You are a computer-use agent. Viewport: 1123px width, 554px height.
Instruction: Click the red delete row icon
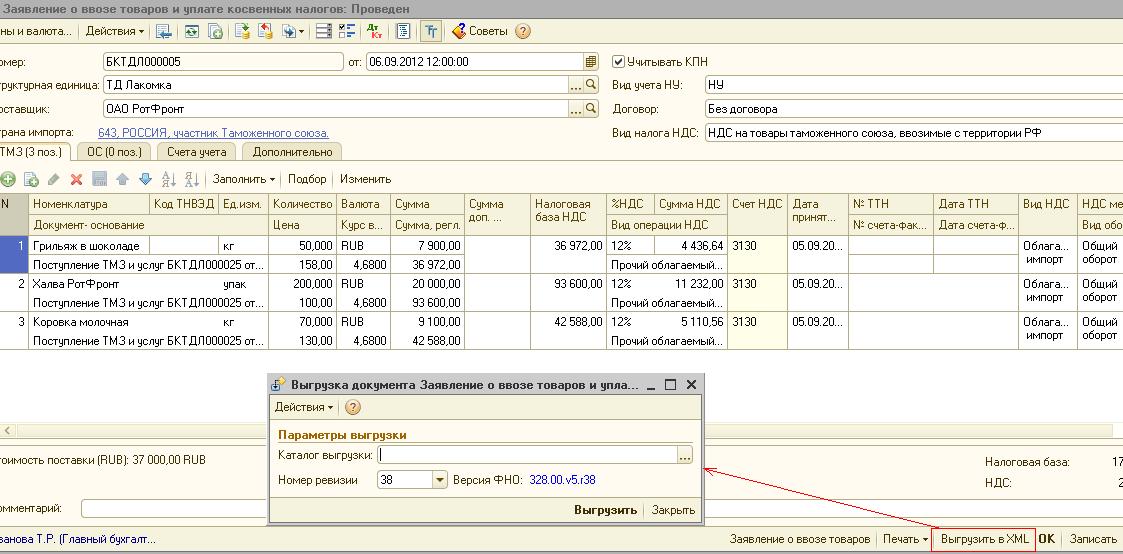[76, 179]
